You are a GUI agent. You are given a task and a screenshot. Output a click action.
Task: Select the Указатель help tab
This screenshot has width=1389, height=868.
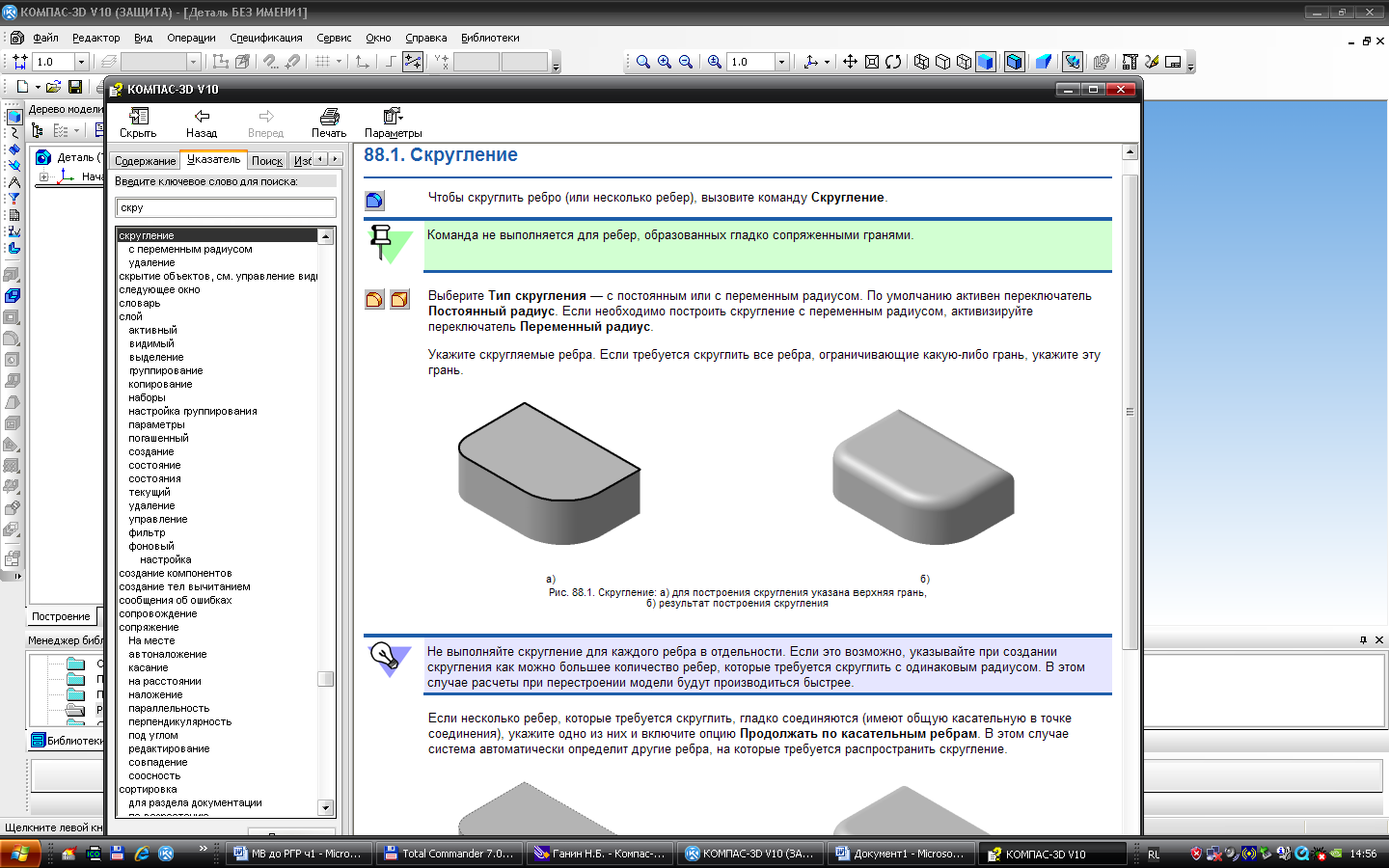tap(213, 159)
